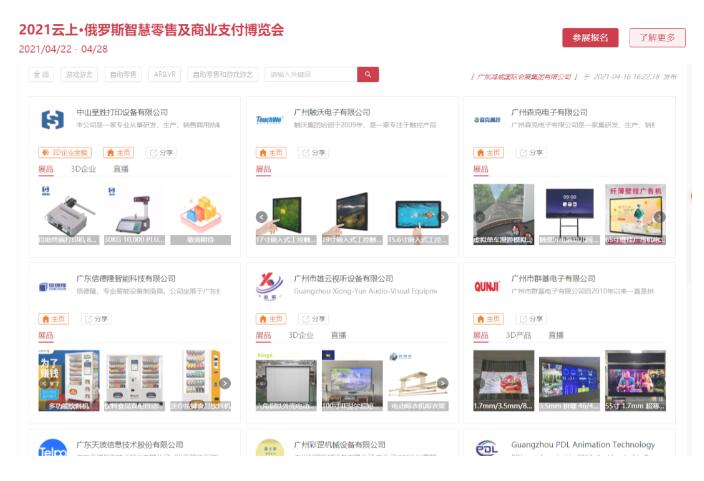Show previous products in the TouchWo carousel

262,217
